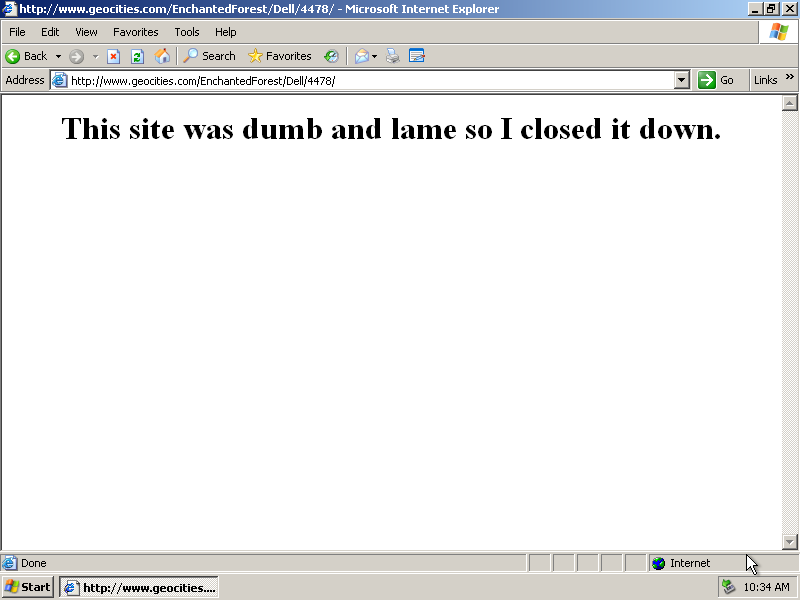The width and height of the screenshot is (800, 600).
Task: Open the Forward history dropdown arrow
Action: (x=95, y=56)
